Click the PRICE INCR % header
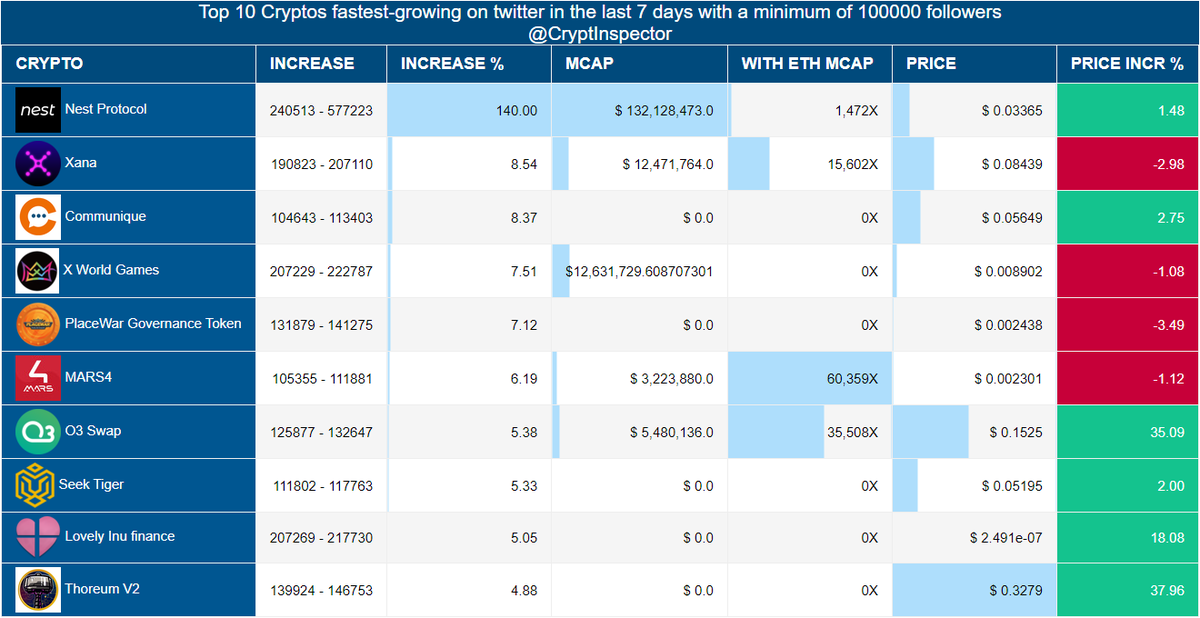This screenshot has width=1200, height=618. pyautogui.click(x=1127, y=63)
